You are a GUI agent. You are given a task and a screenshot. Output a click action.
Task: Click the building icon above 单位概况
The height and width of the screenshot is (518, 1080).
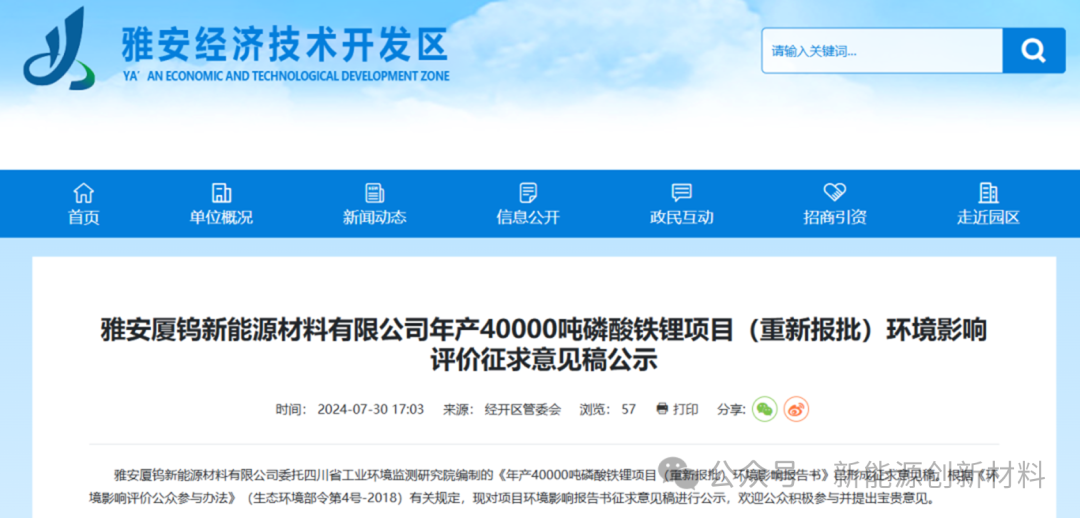221,193
